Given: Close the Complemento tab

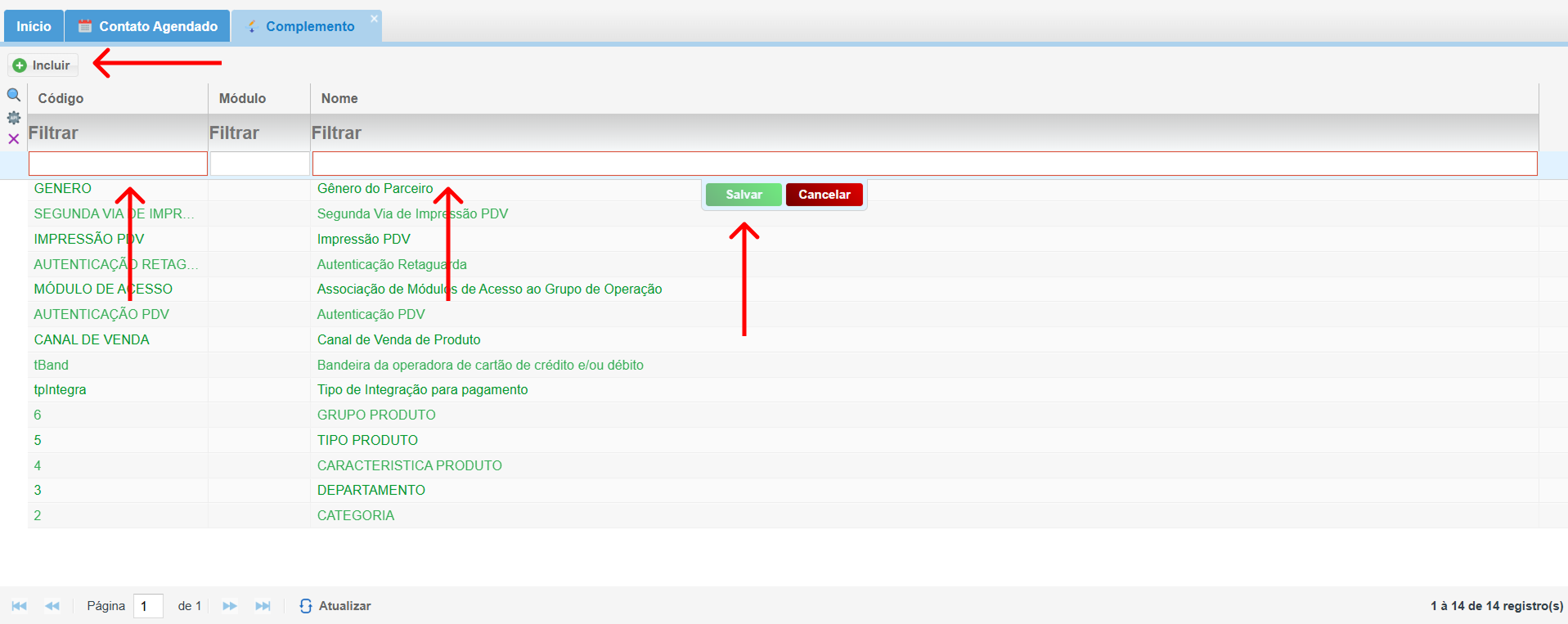Looking at the screenshot, I should click(x=374, y=19).
